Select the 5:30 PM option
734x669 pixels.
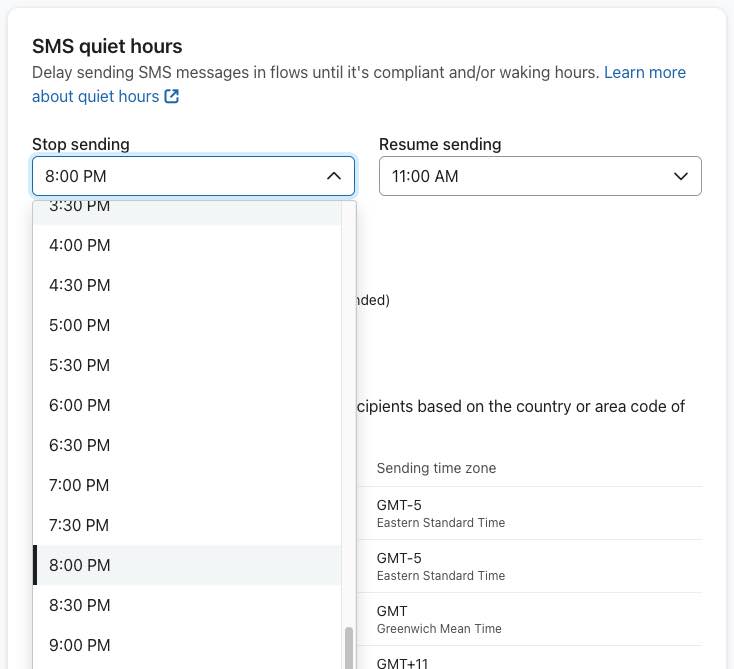click(187, 365)
